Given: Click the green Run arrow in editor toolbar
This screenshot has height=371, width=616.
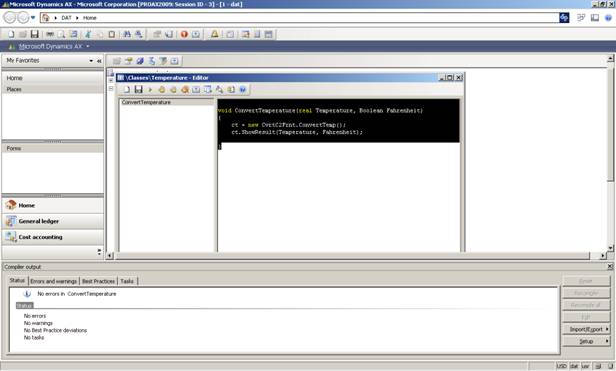Looking at the screenshot, I should point(150,90).
